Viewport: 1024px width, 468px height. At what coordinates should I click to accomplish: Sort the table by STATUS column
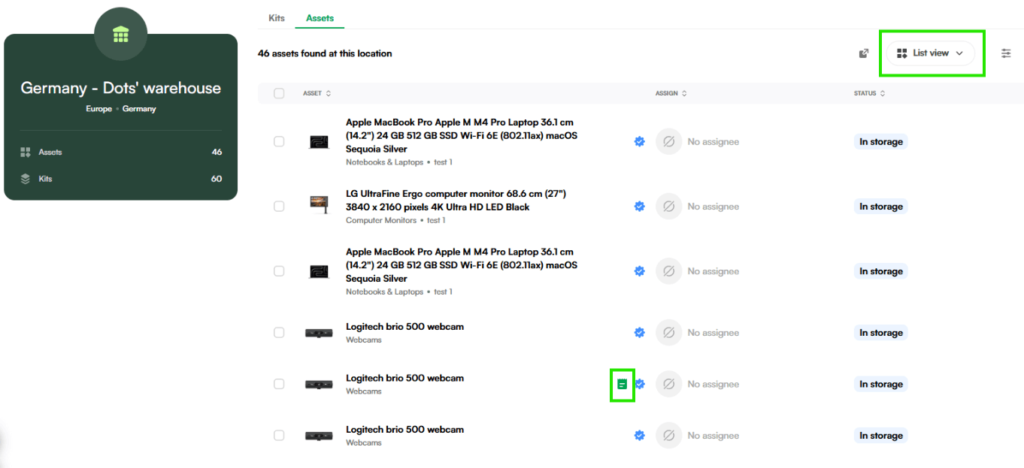(869, 93)
